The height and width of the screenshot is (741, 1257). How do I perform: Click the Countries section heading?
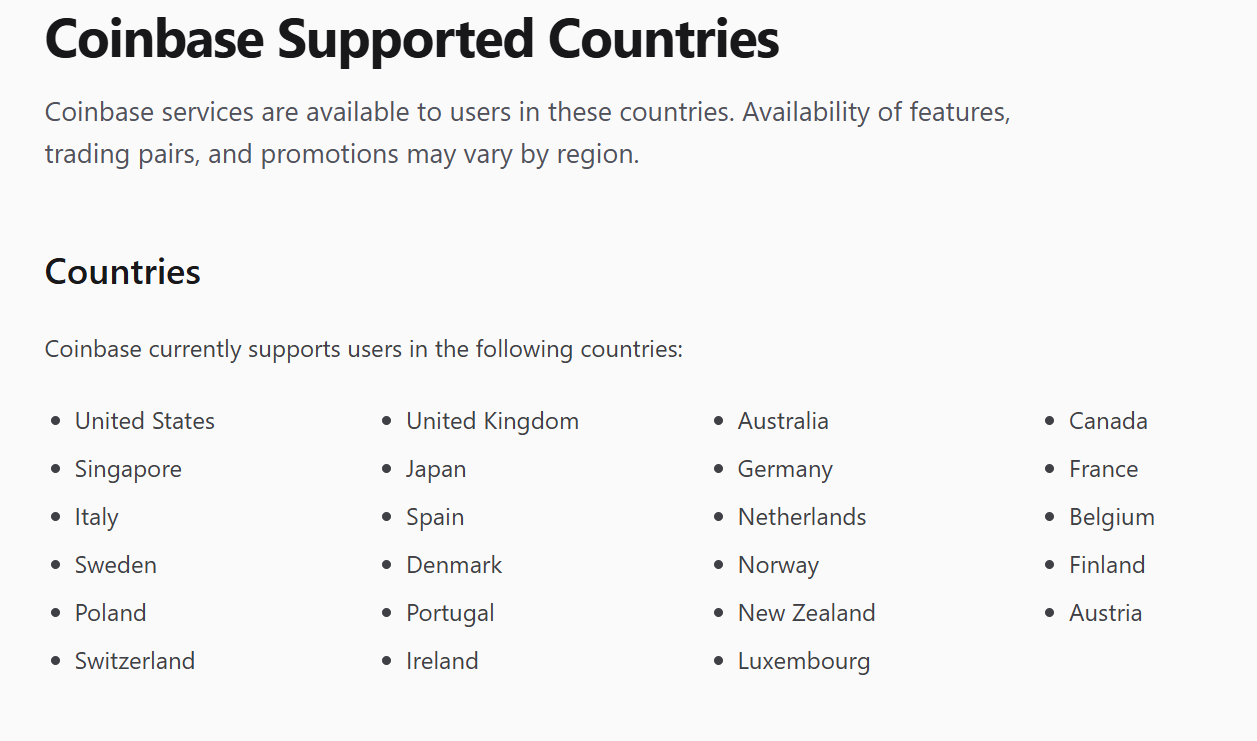[123, 272]
